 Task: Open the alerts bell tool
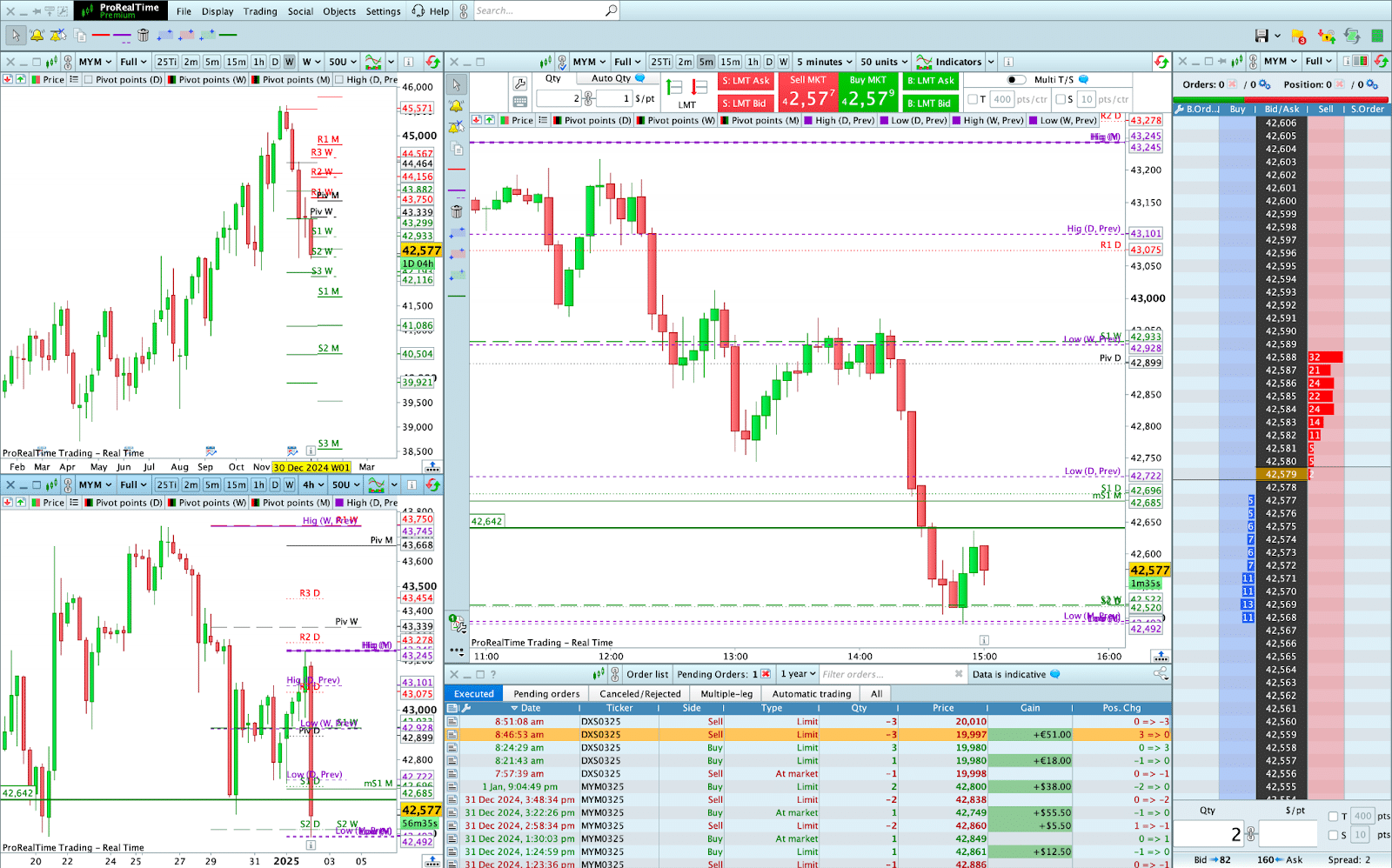coord(37,37)
